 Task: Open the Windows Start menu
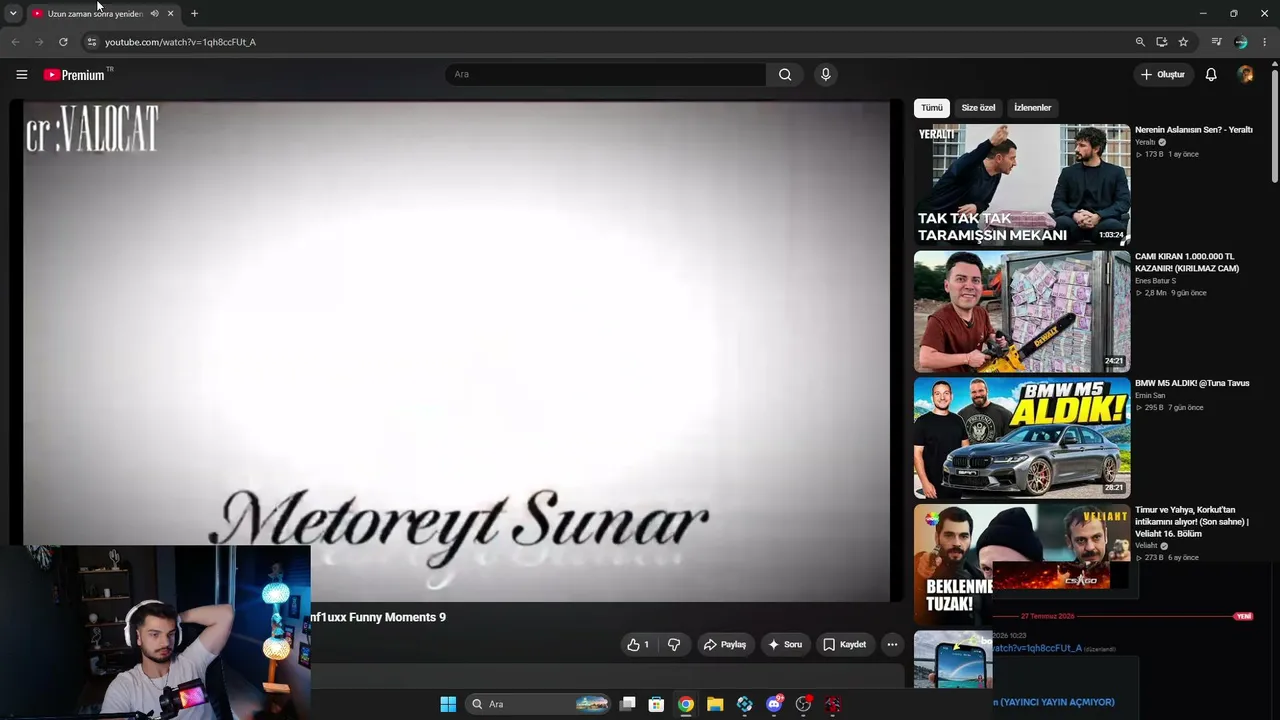point(448,704)
